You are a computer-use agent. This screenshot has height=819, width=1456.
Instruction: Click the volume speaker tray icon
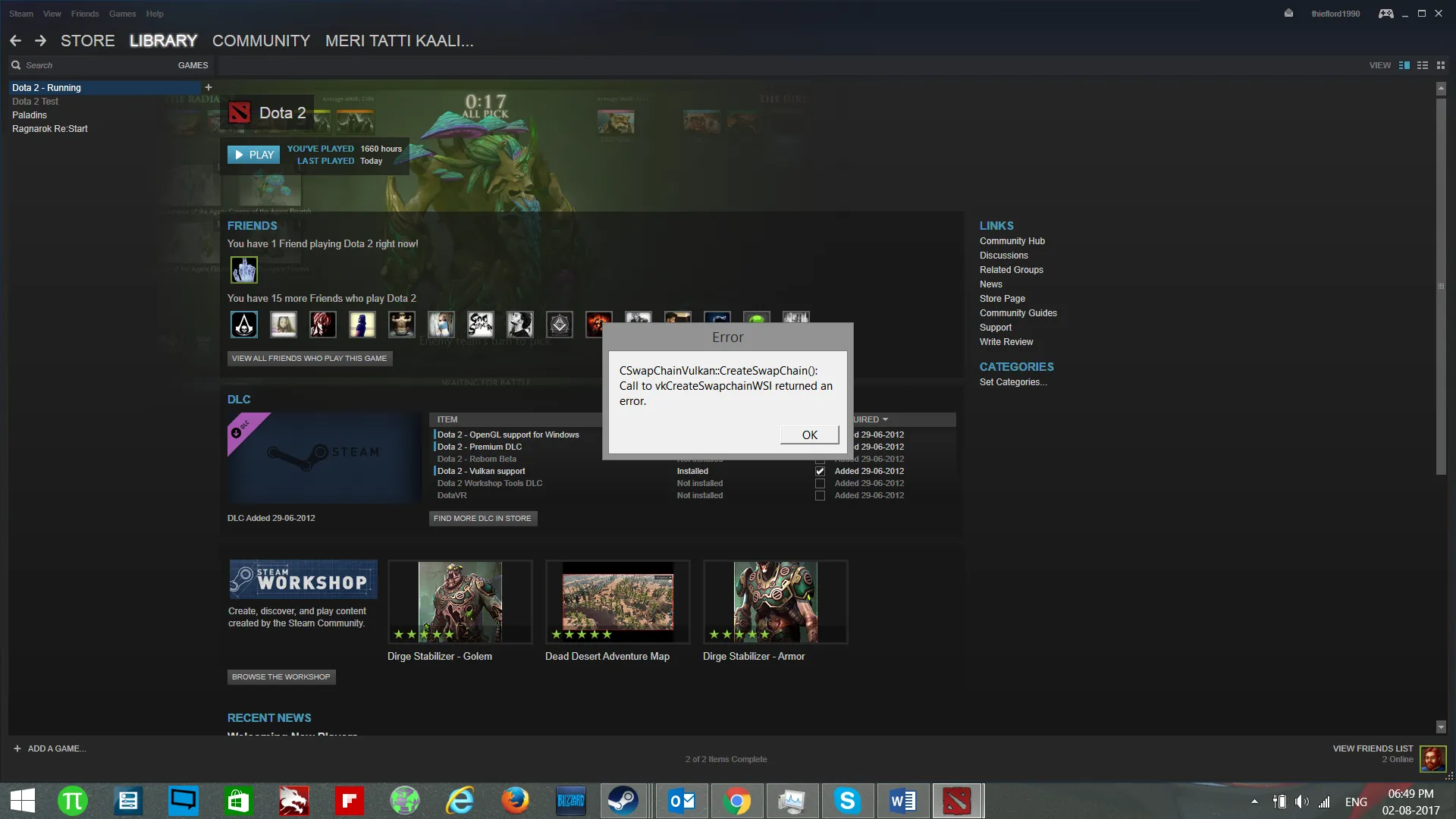[1301, 802]
